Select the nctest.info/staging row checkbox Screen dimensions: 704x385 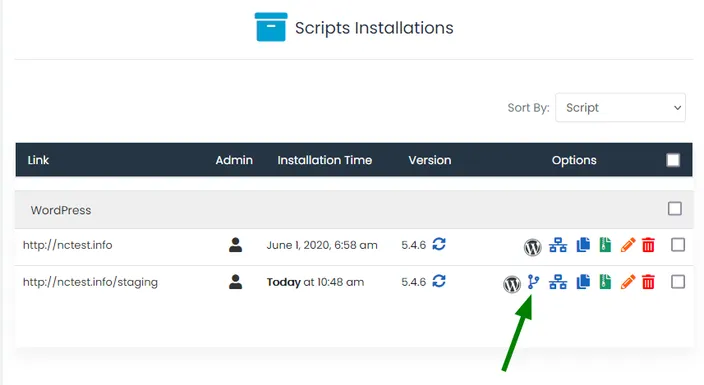[678, 282]
